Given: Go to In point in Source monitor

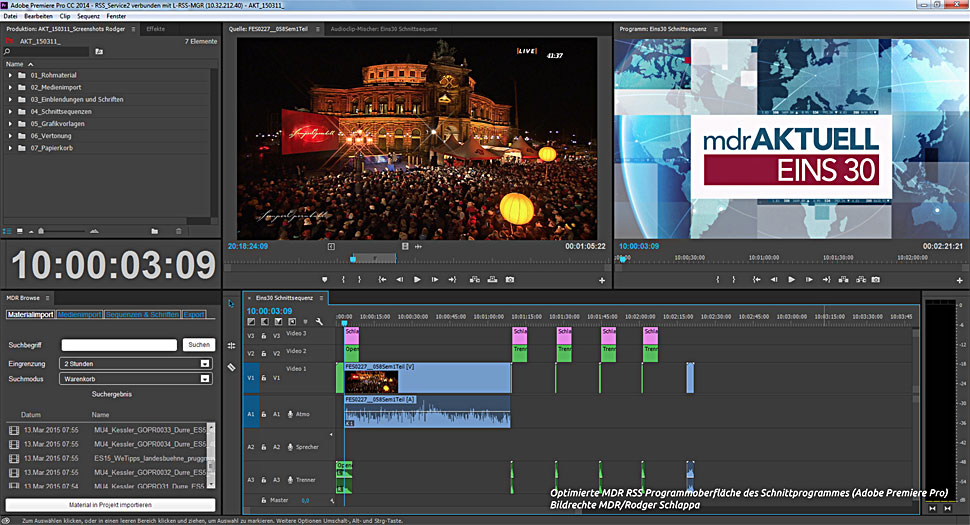Looking at the screenshot, I should (382, 280).
